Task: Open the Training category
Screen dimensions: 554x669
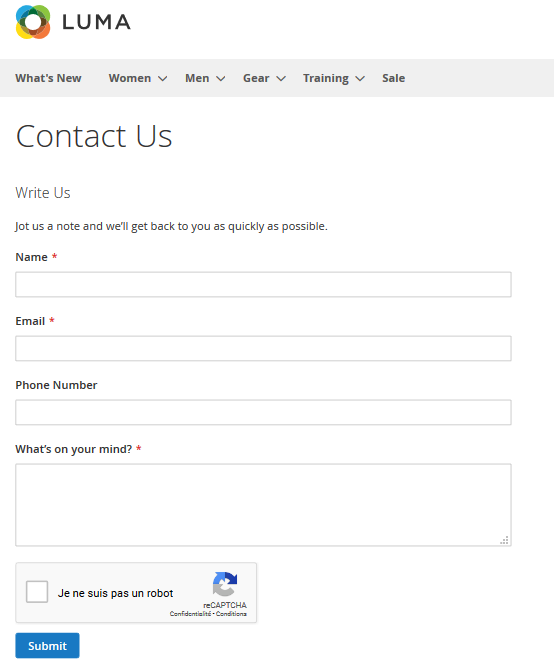Action: pos(326,78)
